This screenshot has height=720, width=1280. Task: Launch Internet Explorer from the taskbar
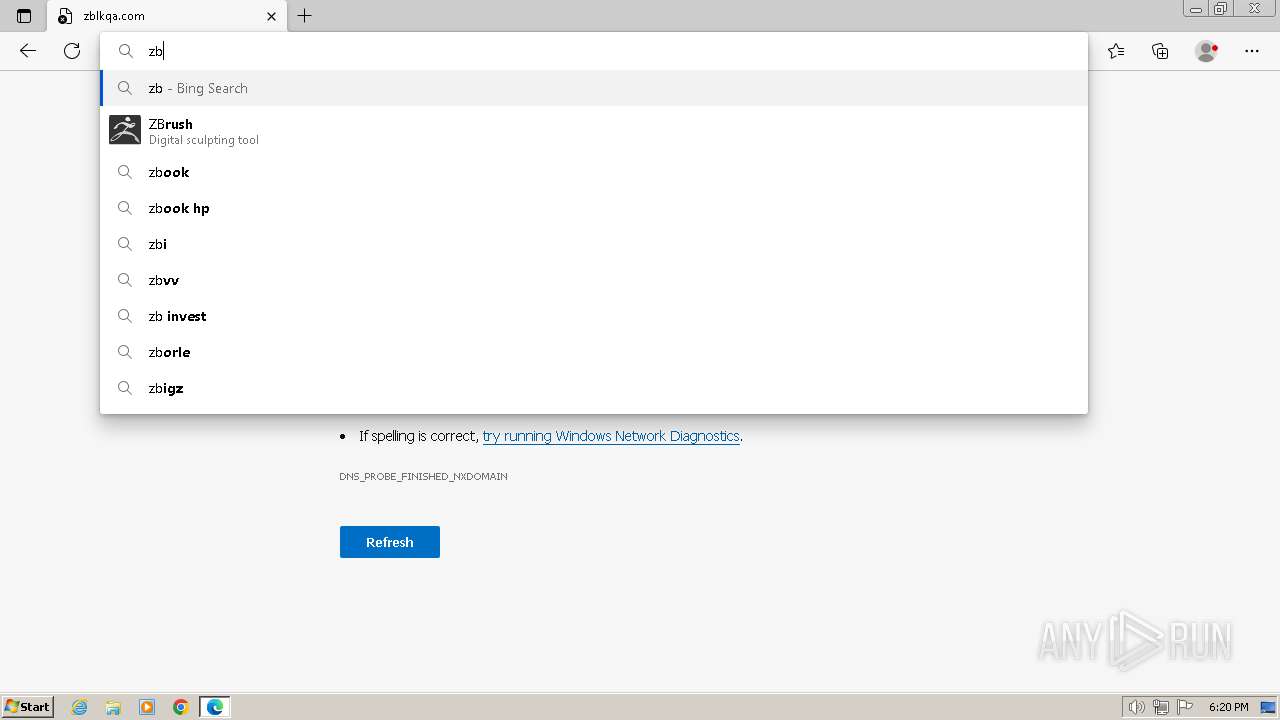tap(80, 707)
